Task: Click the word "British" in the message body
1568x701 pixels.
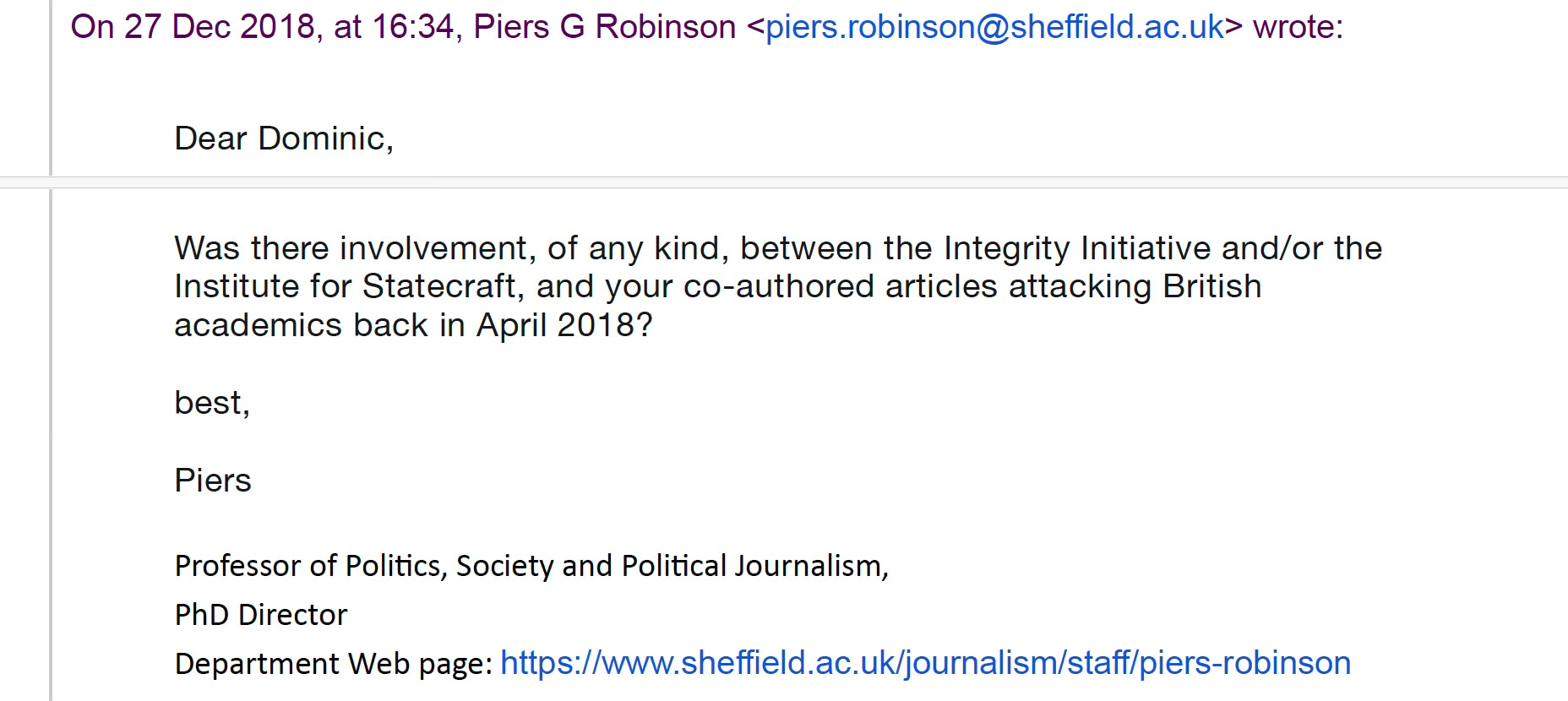Action: (x=1211, y=286)
